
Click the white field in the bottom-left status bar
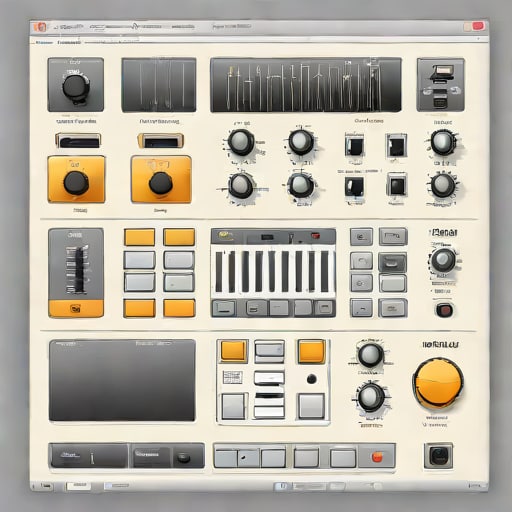pyautogui.click(x=78, y=485)
